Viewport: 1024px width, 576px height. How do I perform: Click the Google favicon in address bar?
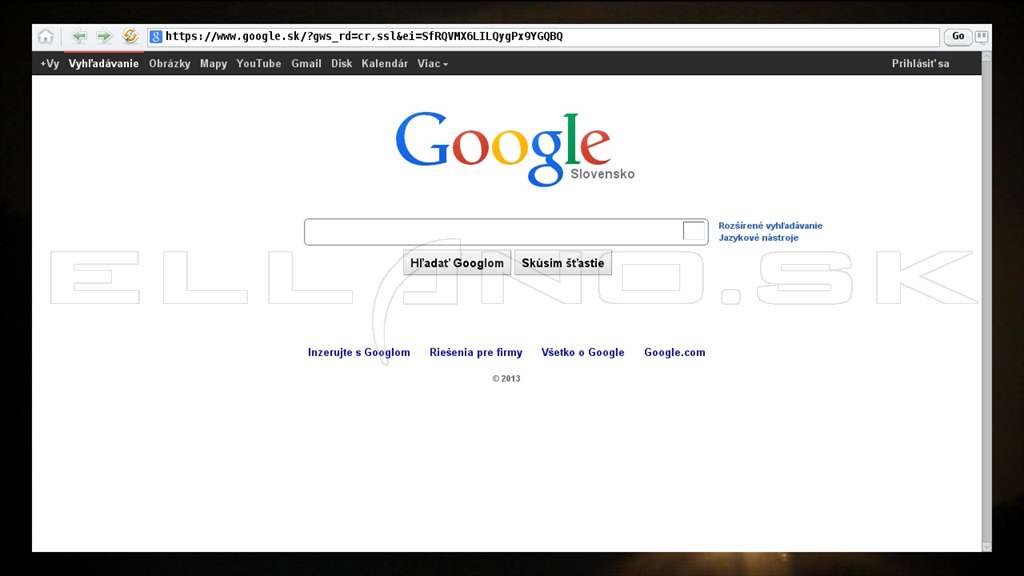(155, 37)
